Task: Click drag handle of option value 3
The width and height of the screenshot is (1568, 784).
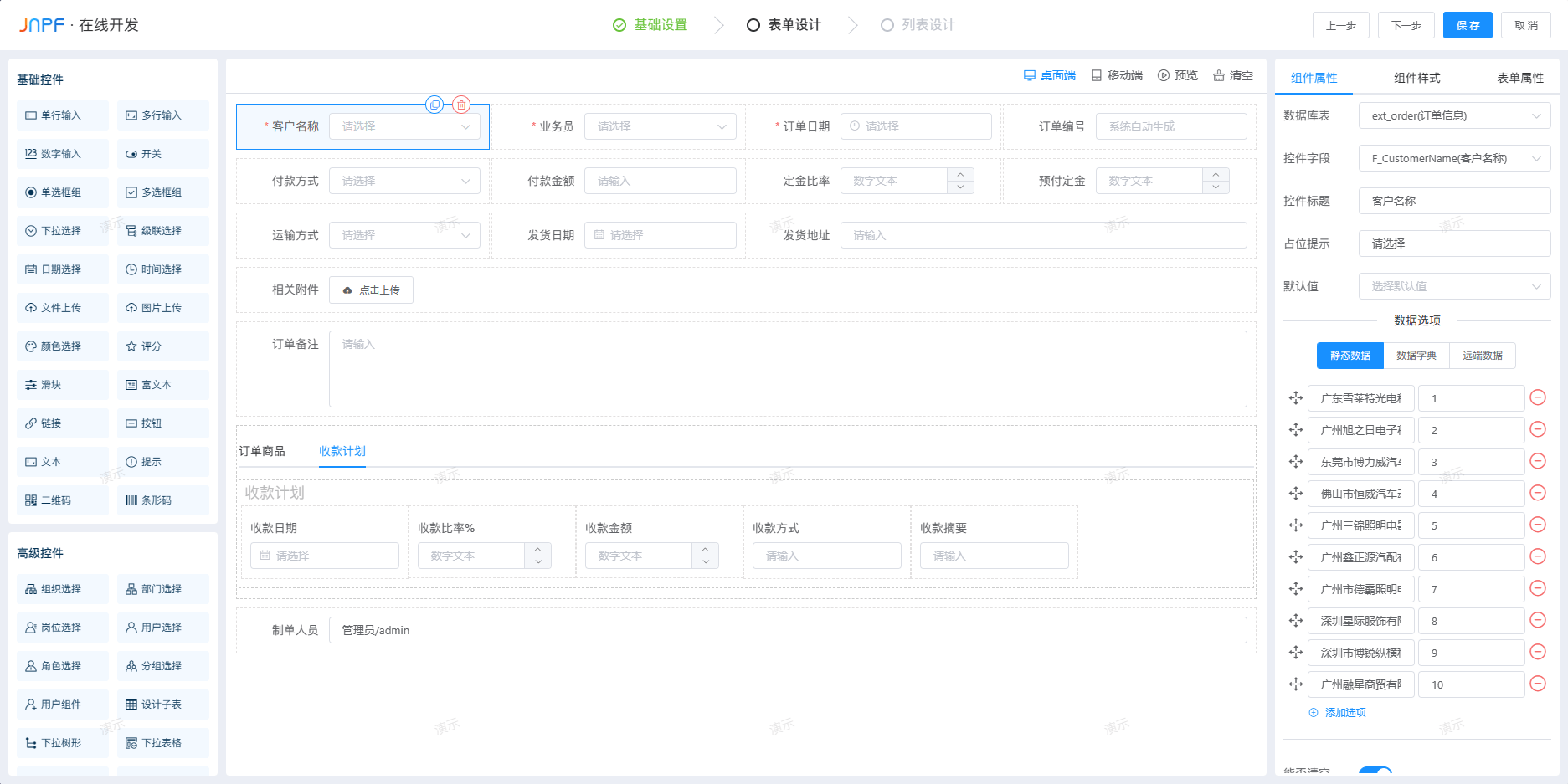Action: click(x=1296, y=461)
